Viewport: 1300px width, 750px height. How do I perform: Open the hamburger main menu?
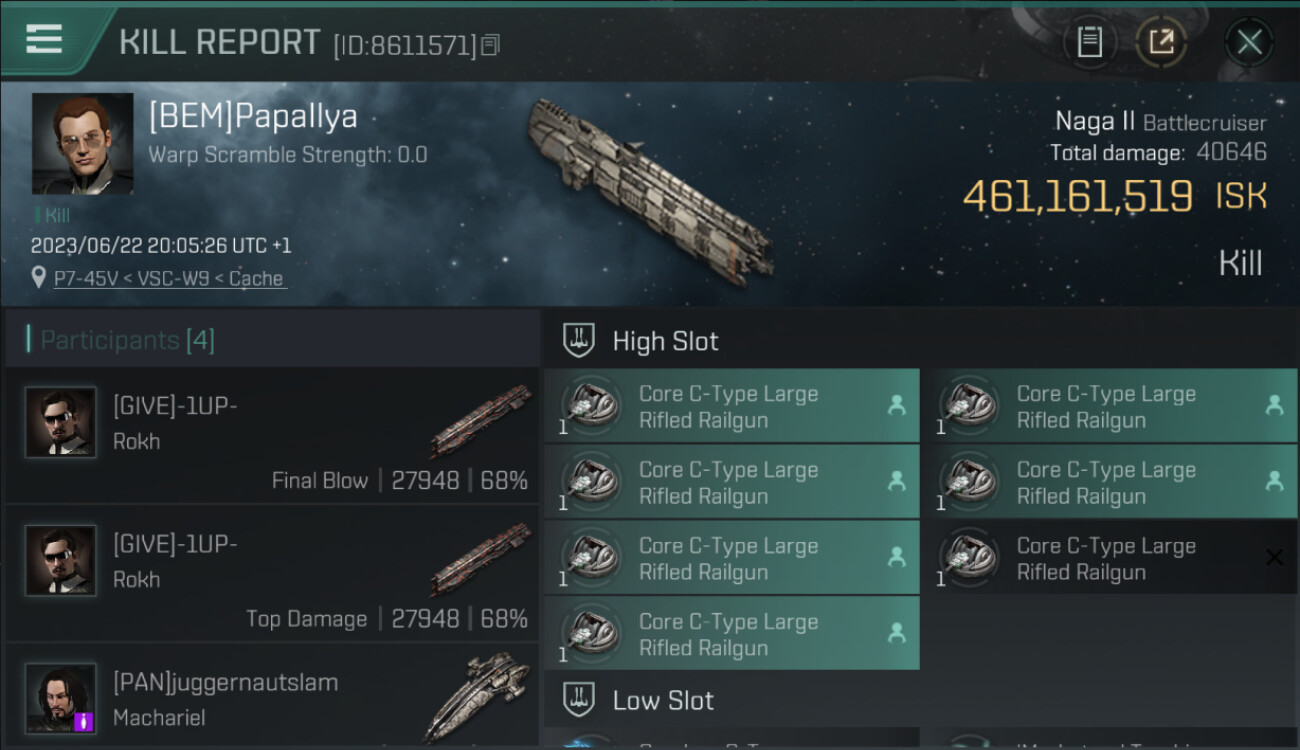tap(44, 39)
